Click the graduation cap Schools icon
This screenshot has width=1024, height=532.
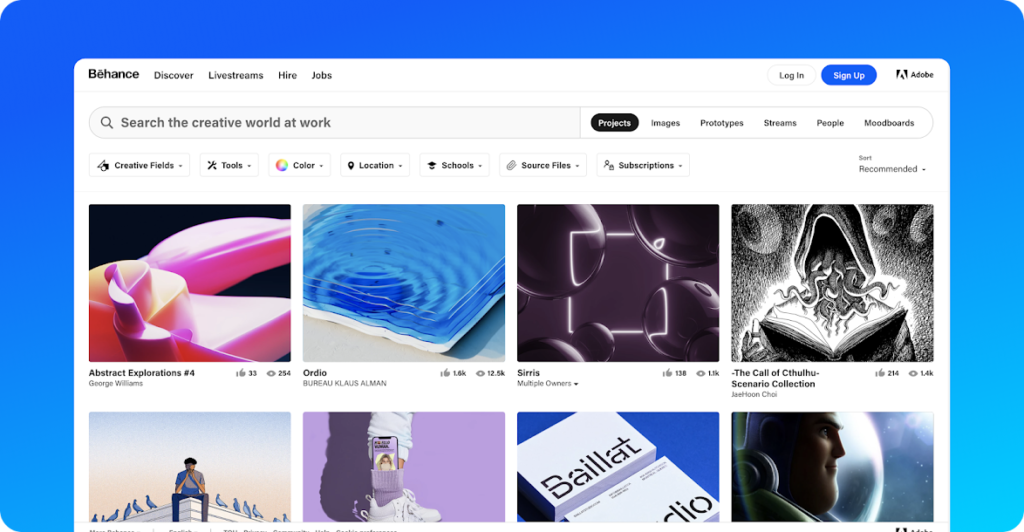(432, 166)
